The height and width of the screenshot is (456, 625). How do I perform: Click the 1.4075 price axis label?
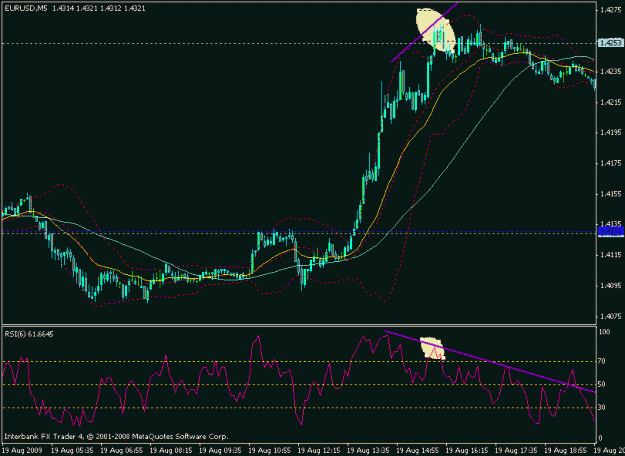(611, 316)
